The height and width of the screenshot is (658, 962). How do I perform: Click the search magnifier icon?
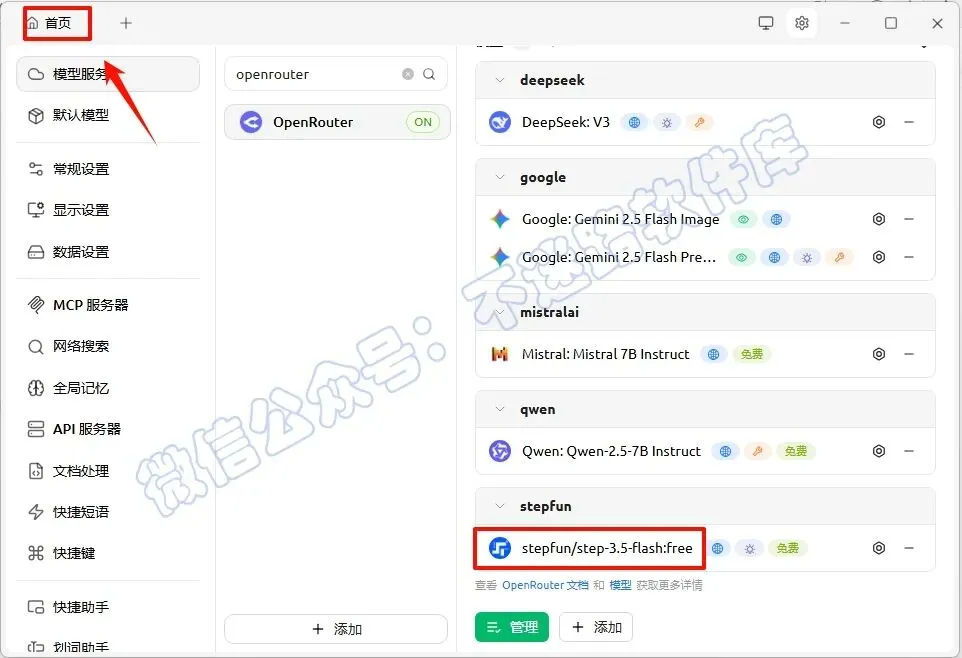click(x=429, y=74)
